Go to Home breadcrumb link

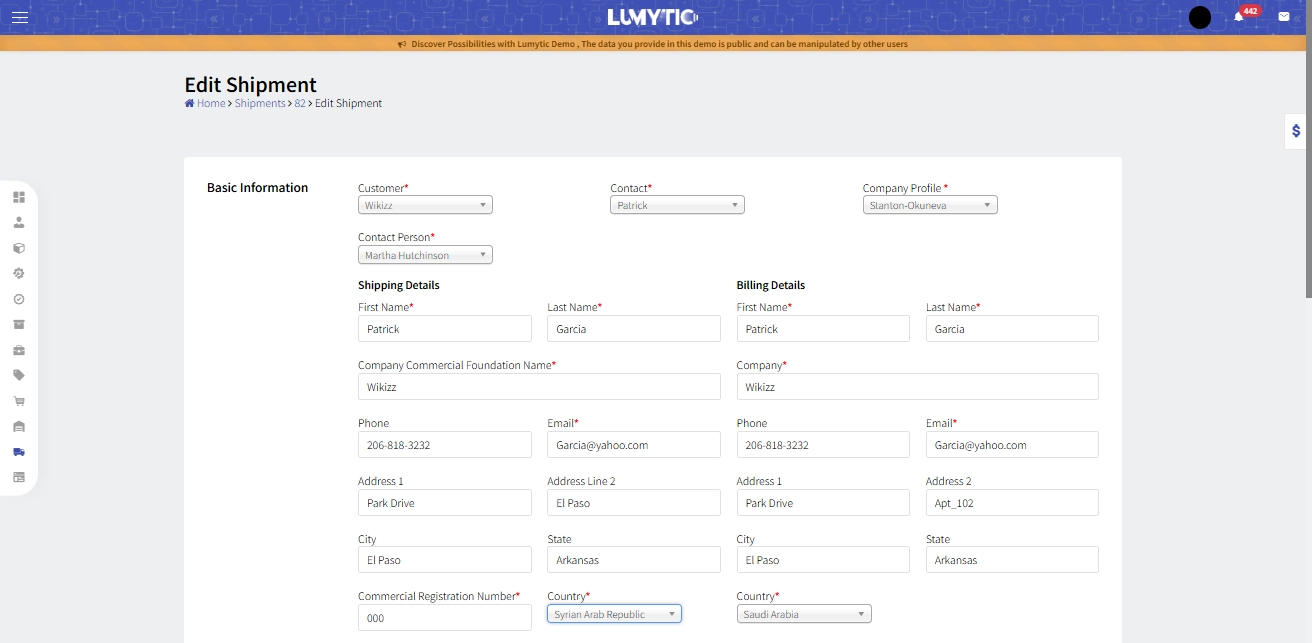pos(210,103)
